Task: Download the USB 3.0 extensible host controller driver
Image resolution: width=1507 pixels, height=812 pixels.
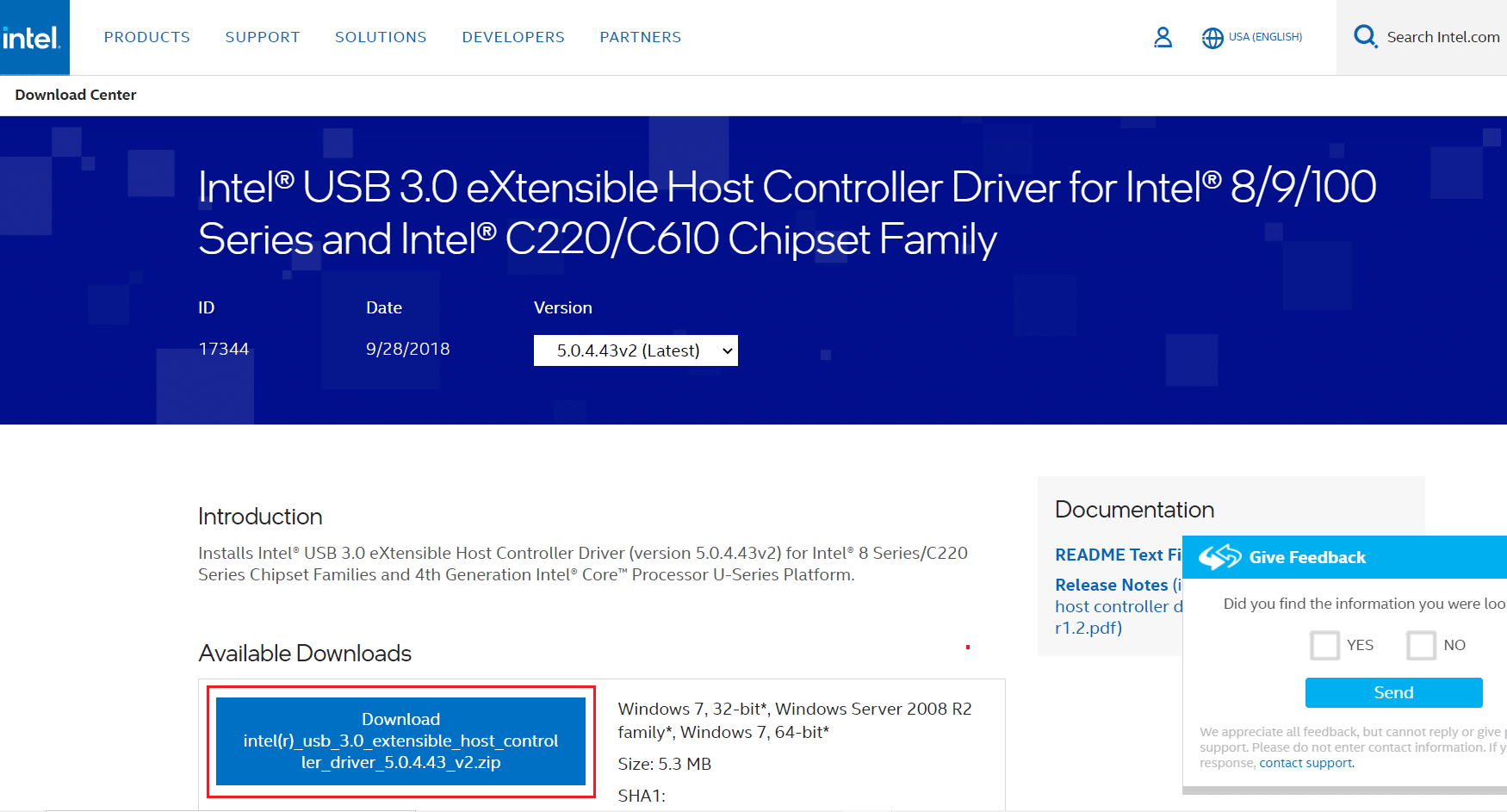Action: click(400, 741)
